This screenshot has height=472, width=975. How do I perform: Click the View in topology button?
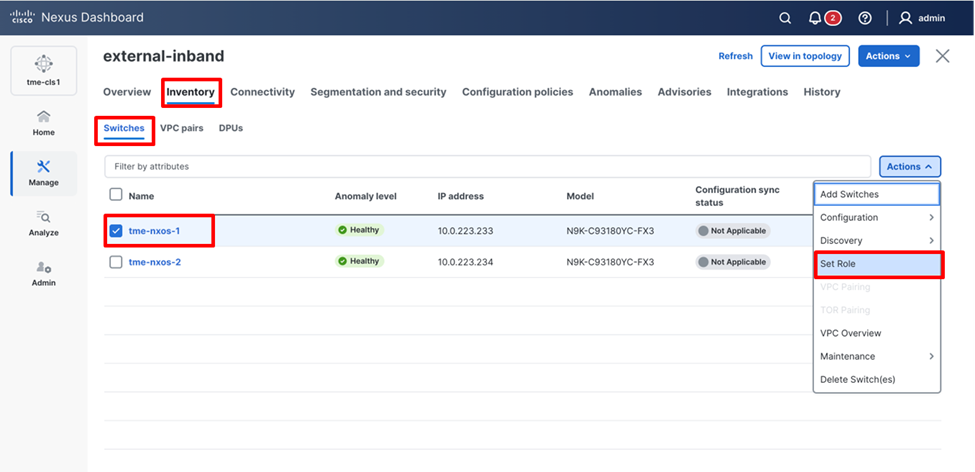tap(805, 56)
